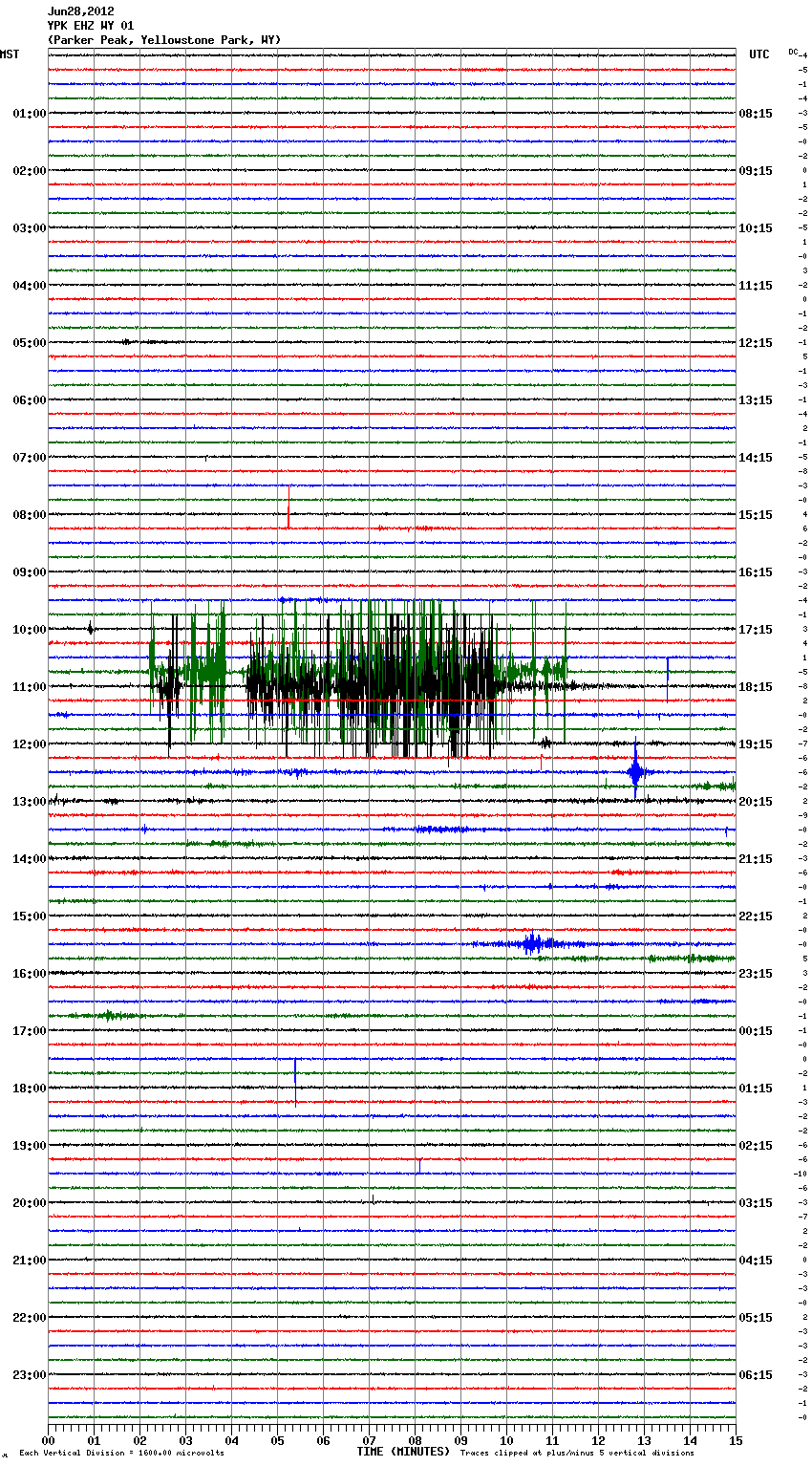
Task: Click the "TIME (MINUTES)" axis title
Action: point(403,1452)
